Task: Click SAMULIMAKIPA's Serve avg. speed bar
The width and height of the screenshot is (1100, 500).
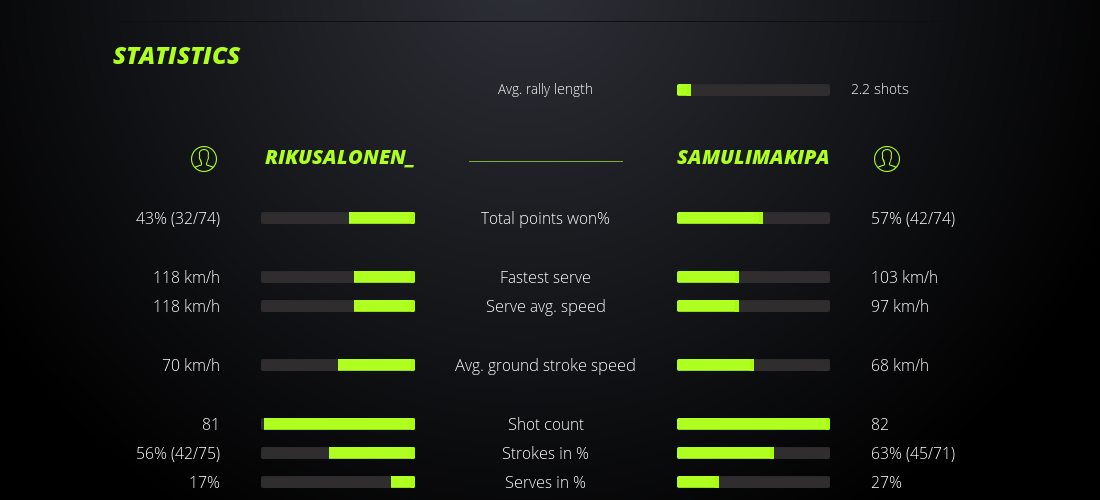Action: 753,306
